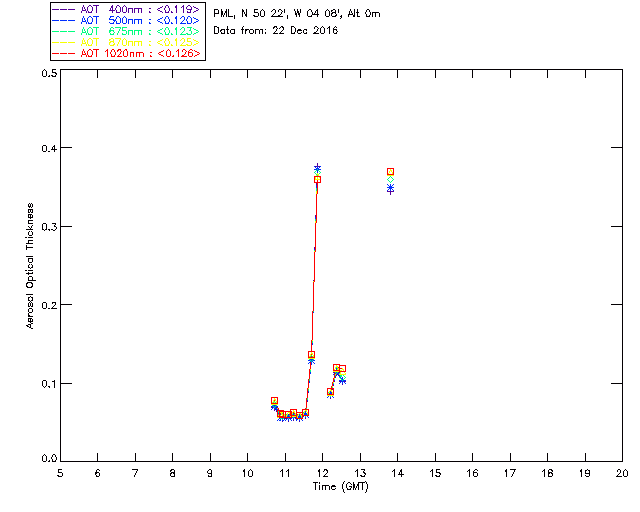Click the steep red line rising toward 0.36
Screen dimensions: 640x512
[314, 269]
